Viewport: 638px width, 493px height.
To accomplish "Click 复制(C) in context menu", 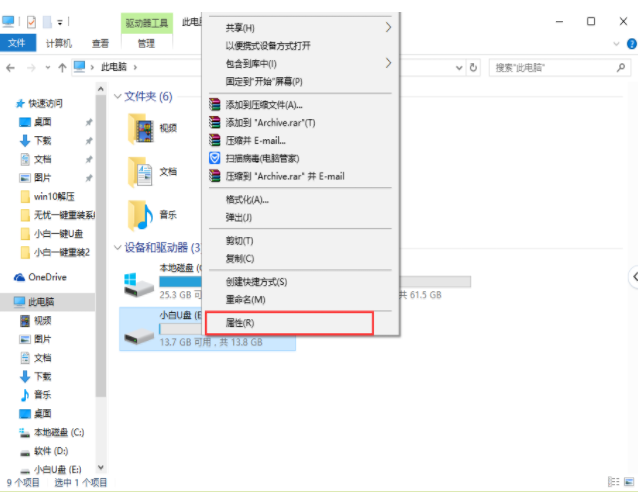I will point(240,259).
